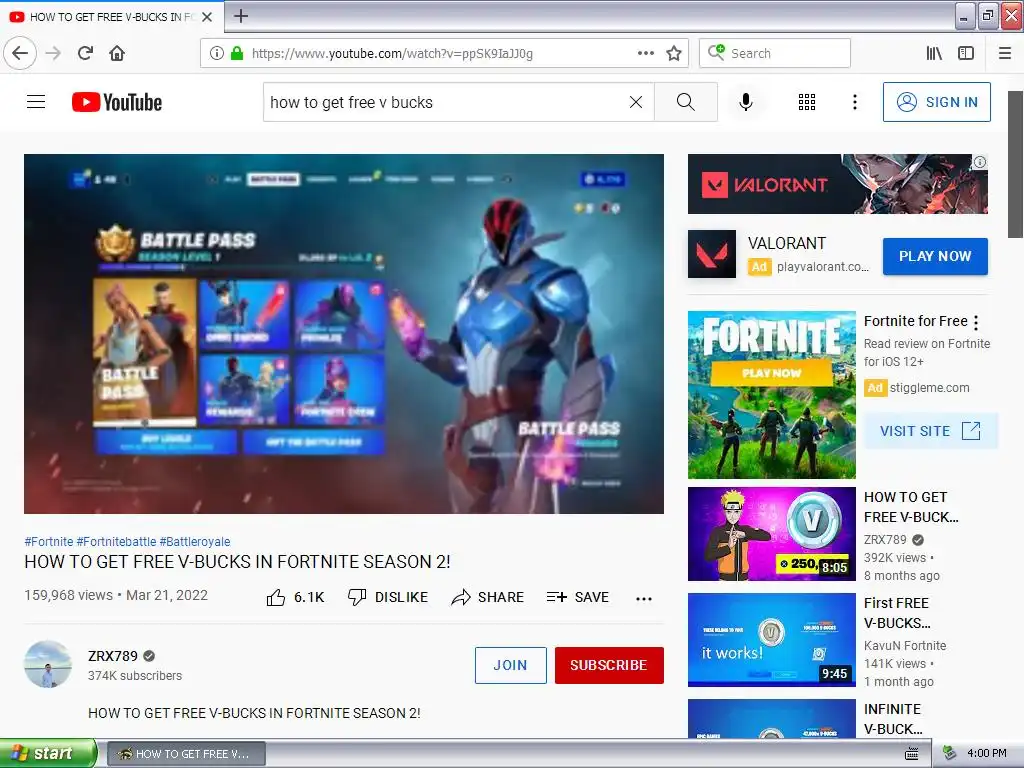The image size is (1024, 768).
Task: Toggle the browser sidebar view
Action: tap(966, 53)
